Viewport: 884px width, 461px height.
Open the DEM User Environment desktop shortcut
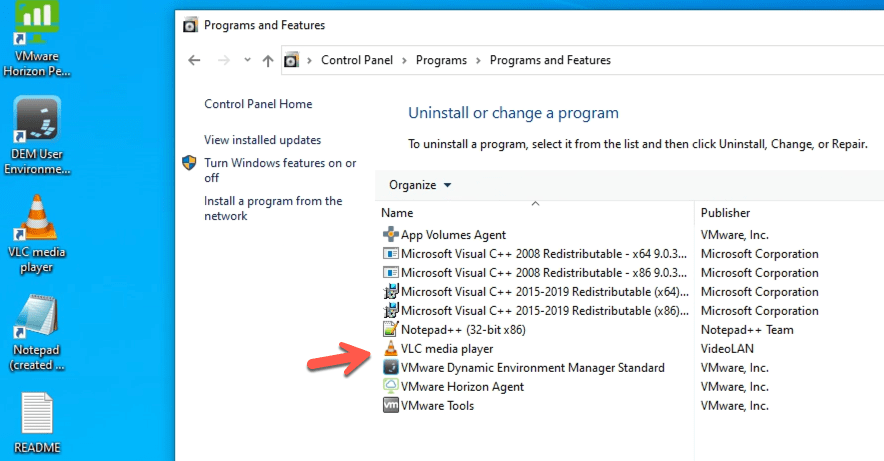click(37, 122)
